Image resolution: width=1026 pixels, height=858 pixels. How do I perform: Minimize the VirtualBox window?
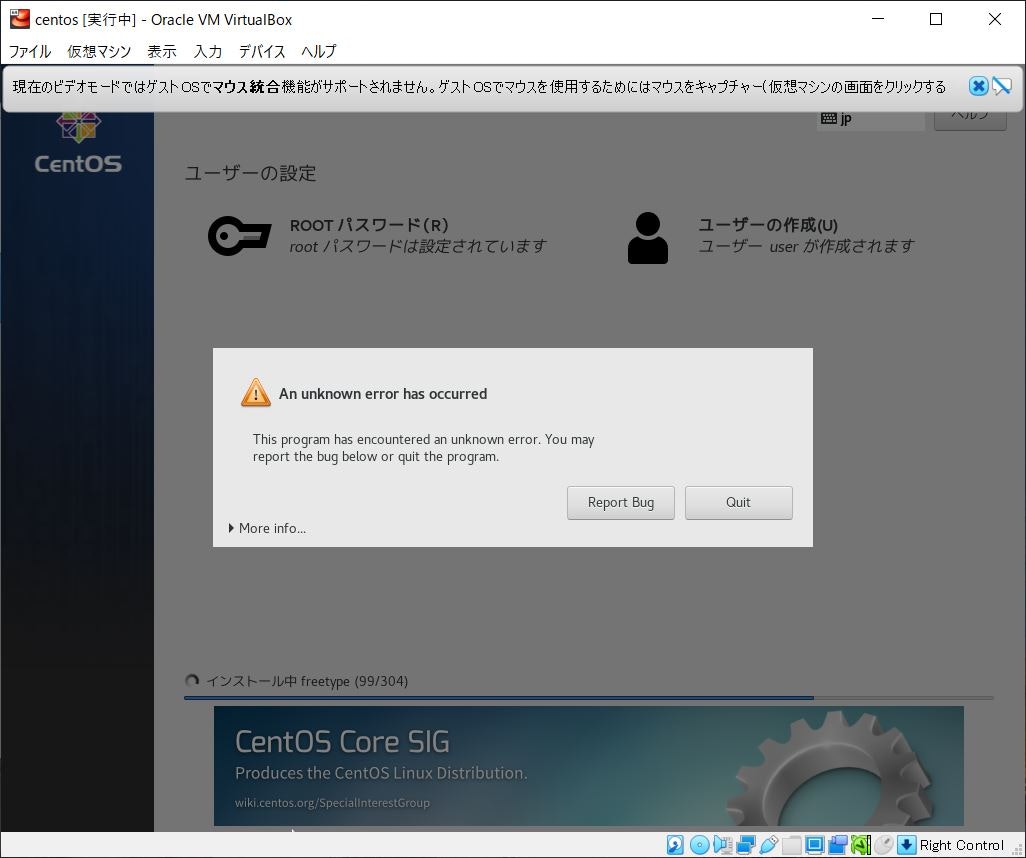(877, 19)
